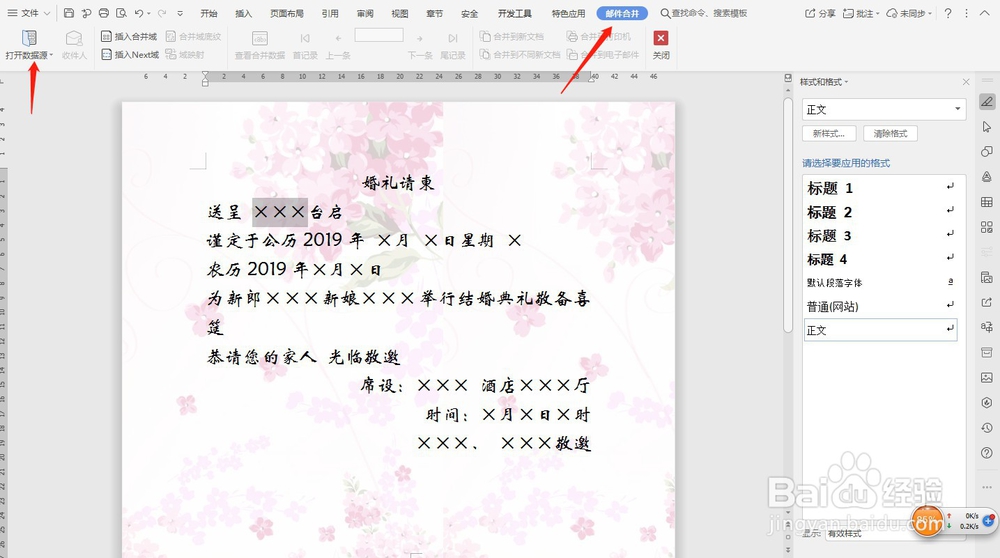Viewport: 1000px width, 558px height.
Task: Click the 首记录 first record icon
Action: (305, 38)
